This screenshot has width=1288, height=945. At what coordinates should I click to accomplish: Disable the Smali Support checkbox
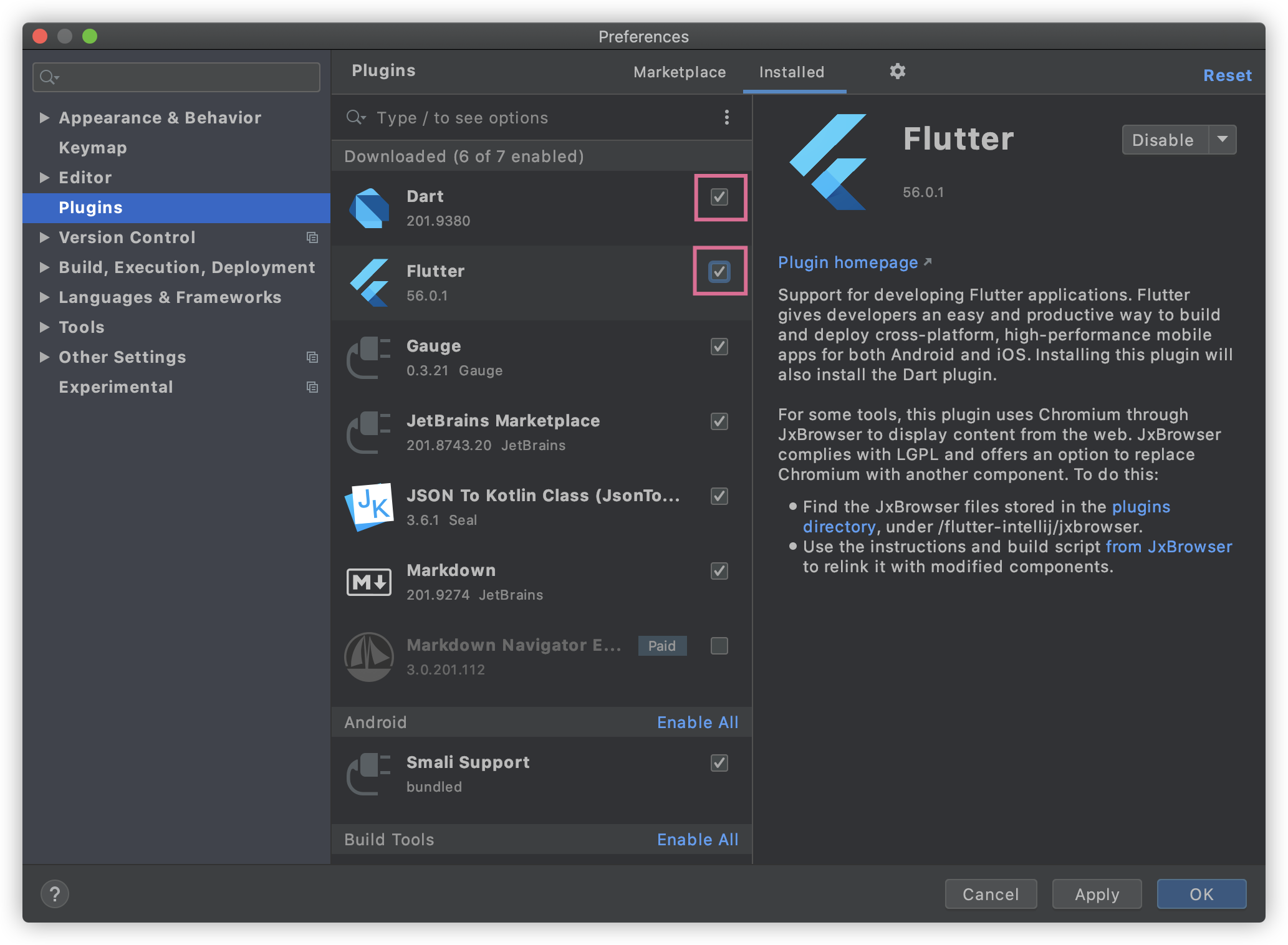tap(719, 763)
